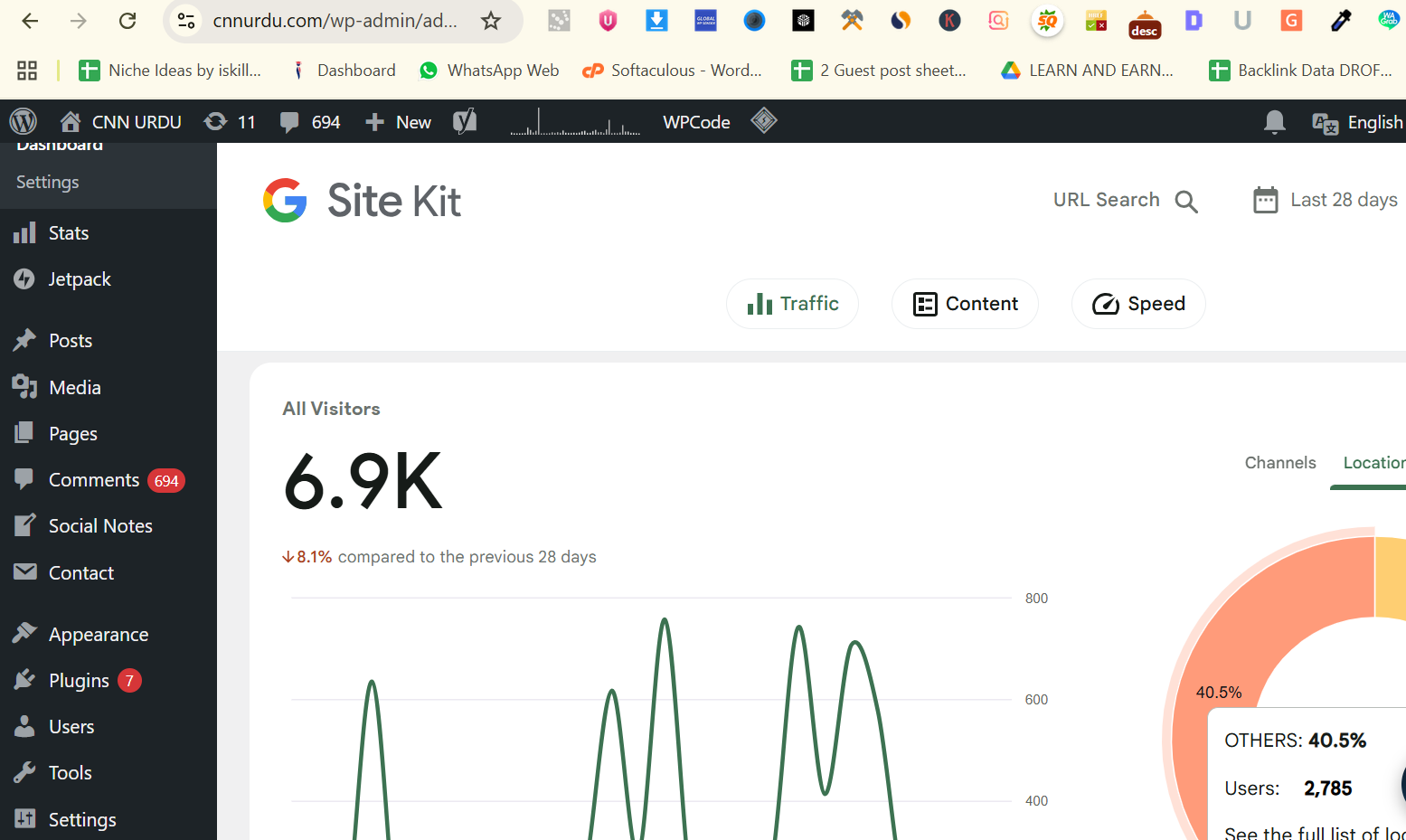
Task: Click the URL Search magnifier icon
Action: [1185, 201]
